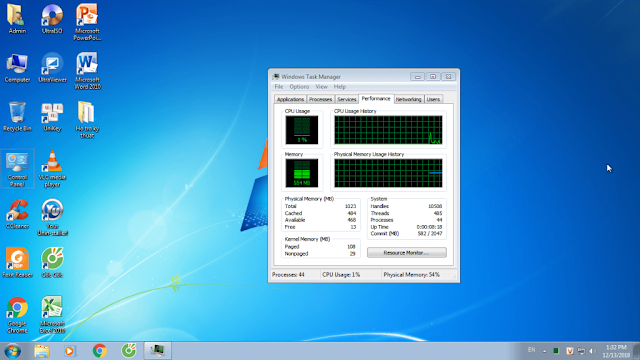Select the UltraISO desktop shortcut

(52, 19)
